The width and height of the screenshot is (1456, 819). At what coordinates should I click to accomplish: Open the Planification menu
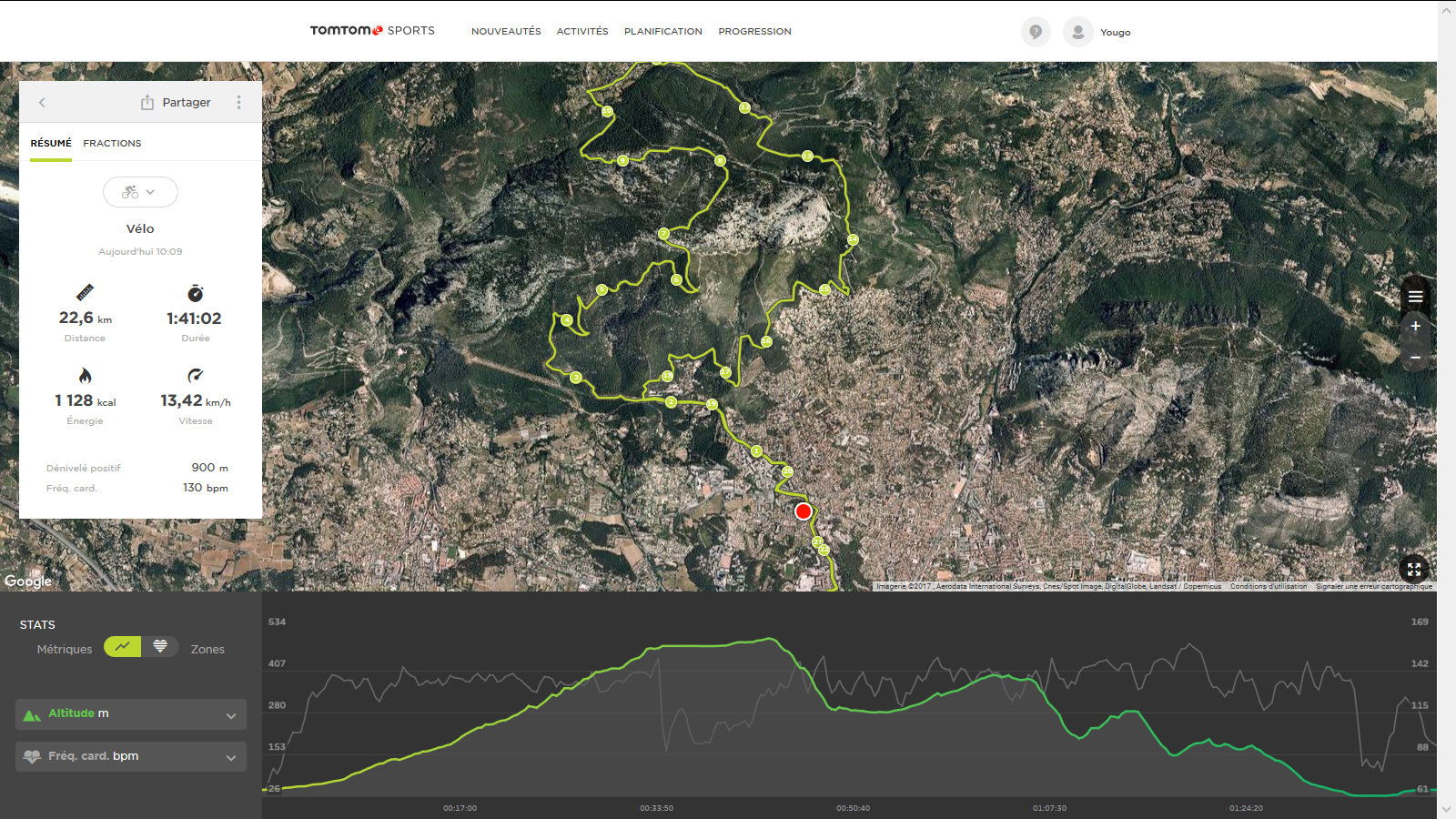pos(663,32)
